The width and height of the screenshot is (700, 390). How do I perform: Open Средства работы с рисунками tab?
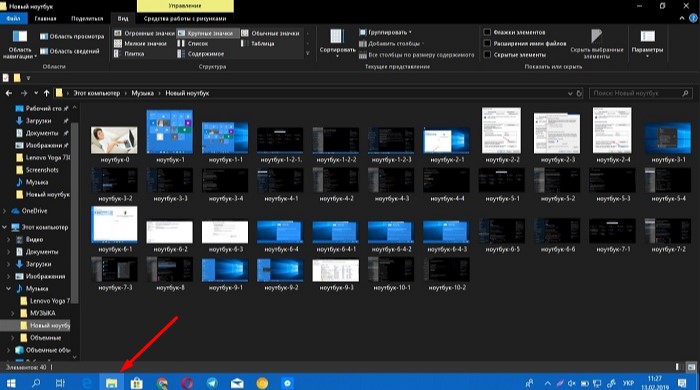pos(185,19)
